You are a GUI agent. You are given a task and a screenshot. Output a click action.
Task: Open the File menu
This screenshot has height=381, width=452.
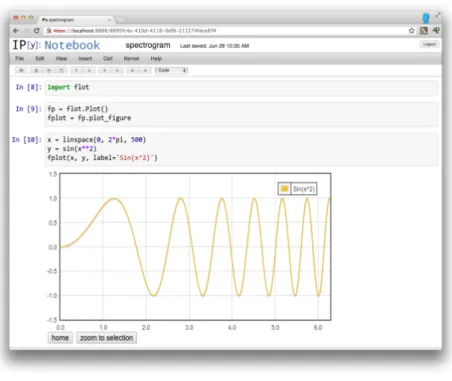(x=20, y=58)
